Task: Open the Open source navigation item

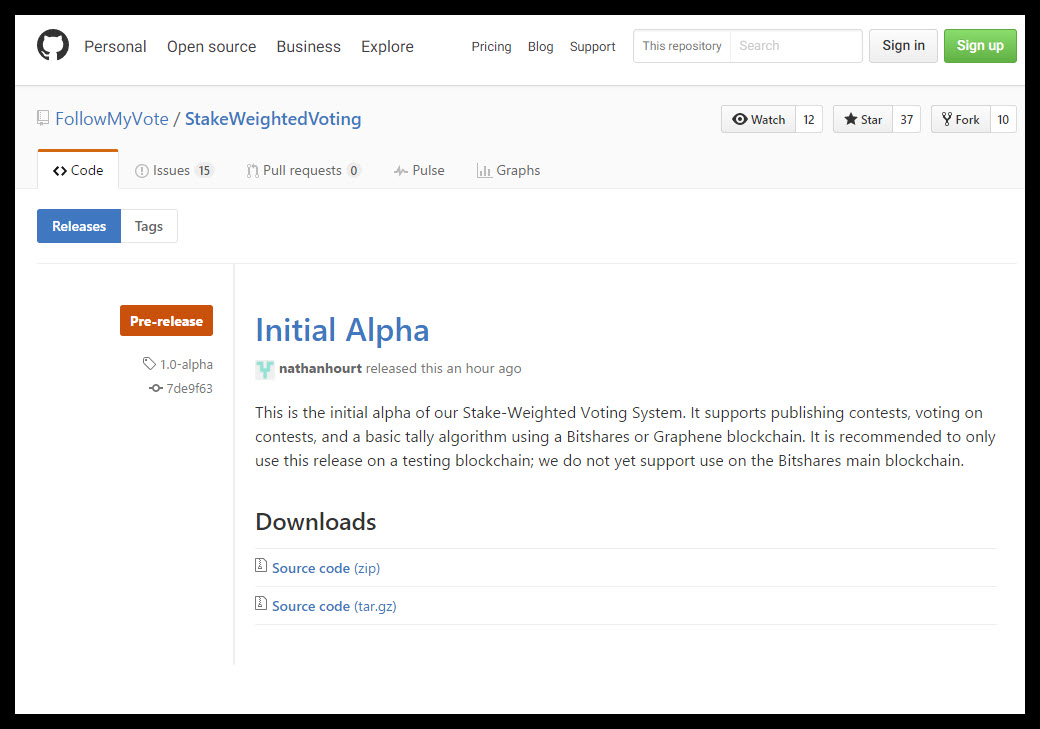Action: tap(212, 46)
